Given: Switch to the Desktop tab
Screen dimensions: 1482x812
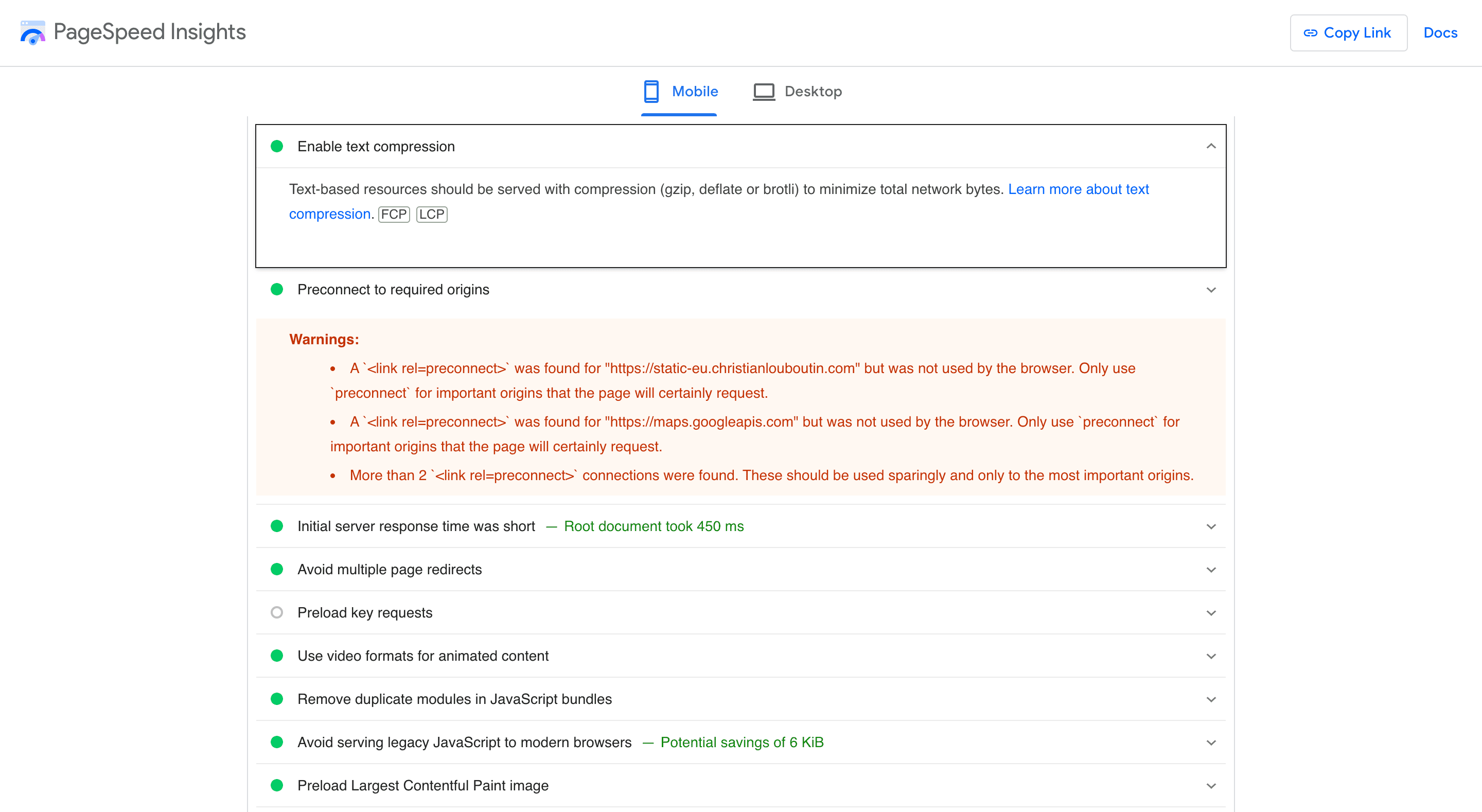Looking at the screenshot, I should coord(814,91).
